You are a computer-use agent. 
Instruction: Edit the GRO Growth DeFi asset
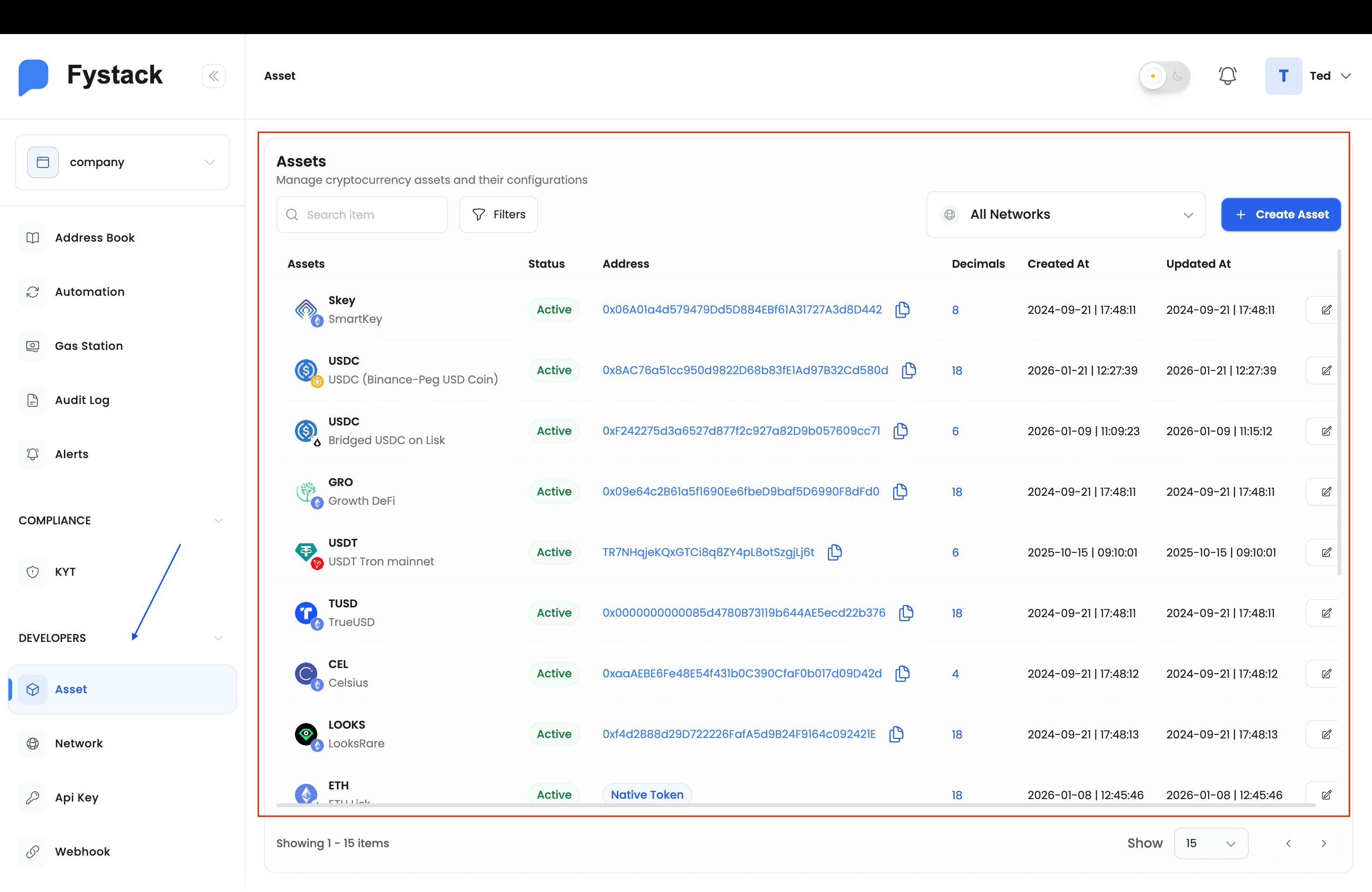(1325, 492)
